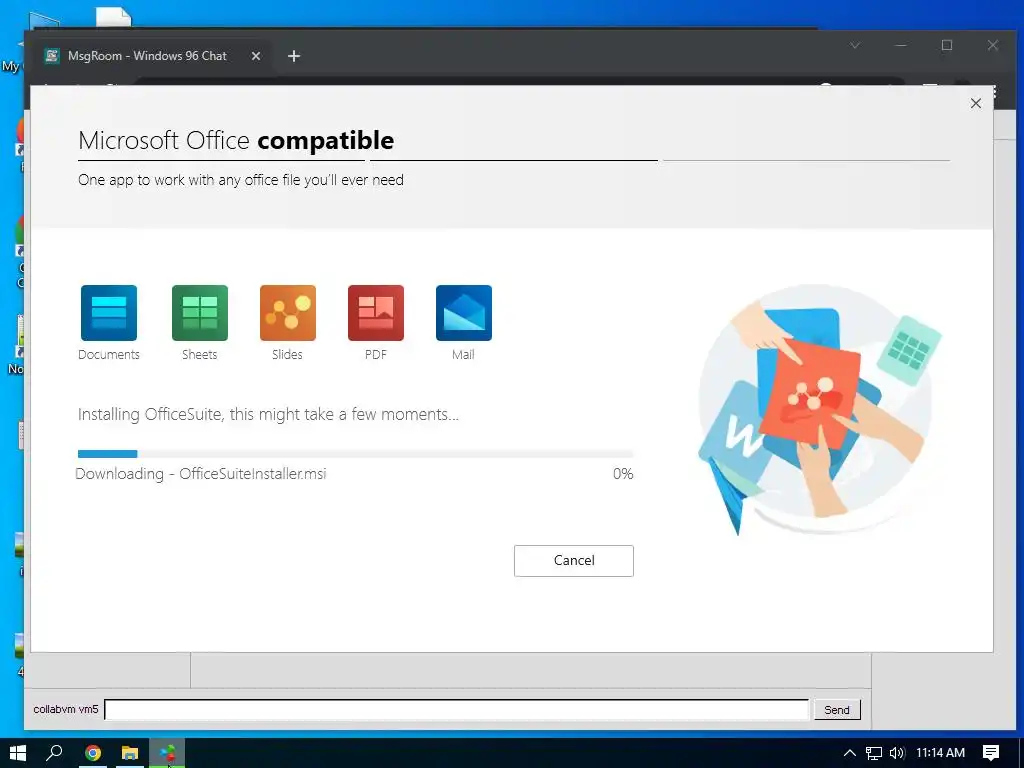Image resolution: width=1024 pixels, height=768 pixels.
Task: Click the Installing OfficeSuite status message
Action: 268,414
